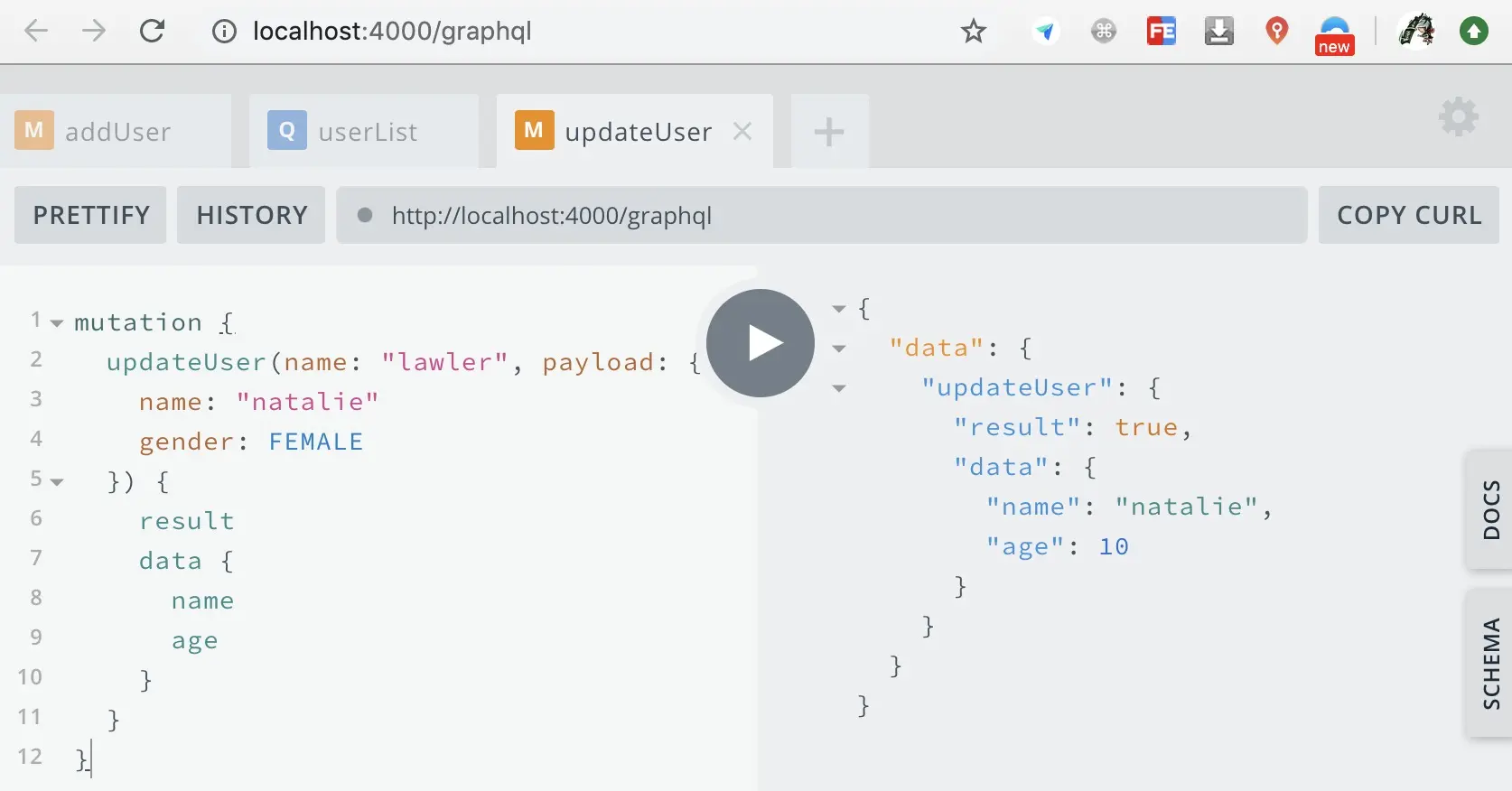
Task: Click the updateUser keyword on line 2
Action: coord(186,362)
